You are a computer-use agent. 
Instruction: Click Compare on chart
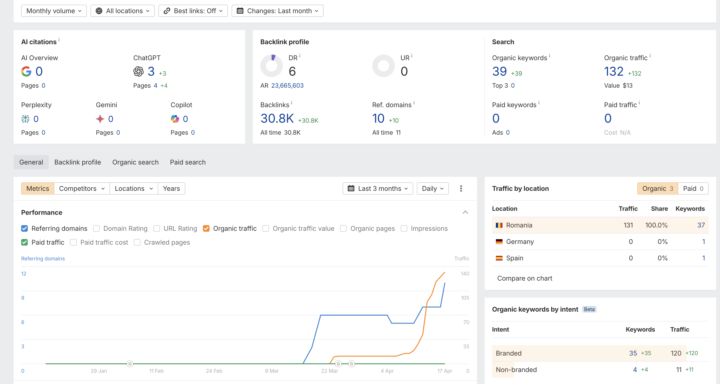pyautogui.click(x=524, y=278)
